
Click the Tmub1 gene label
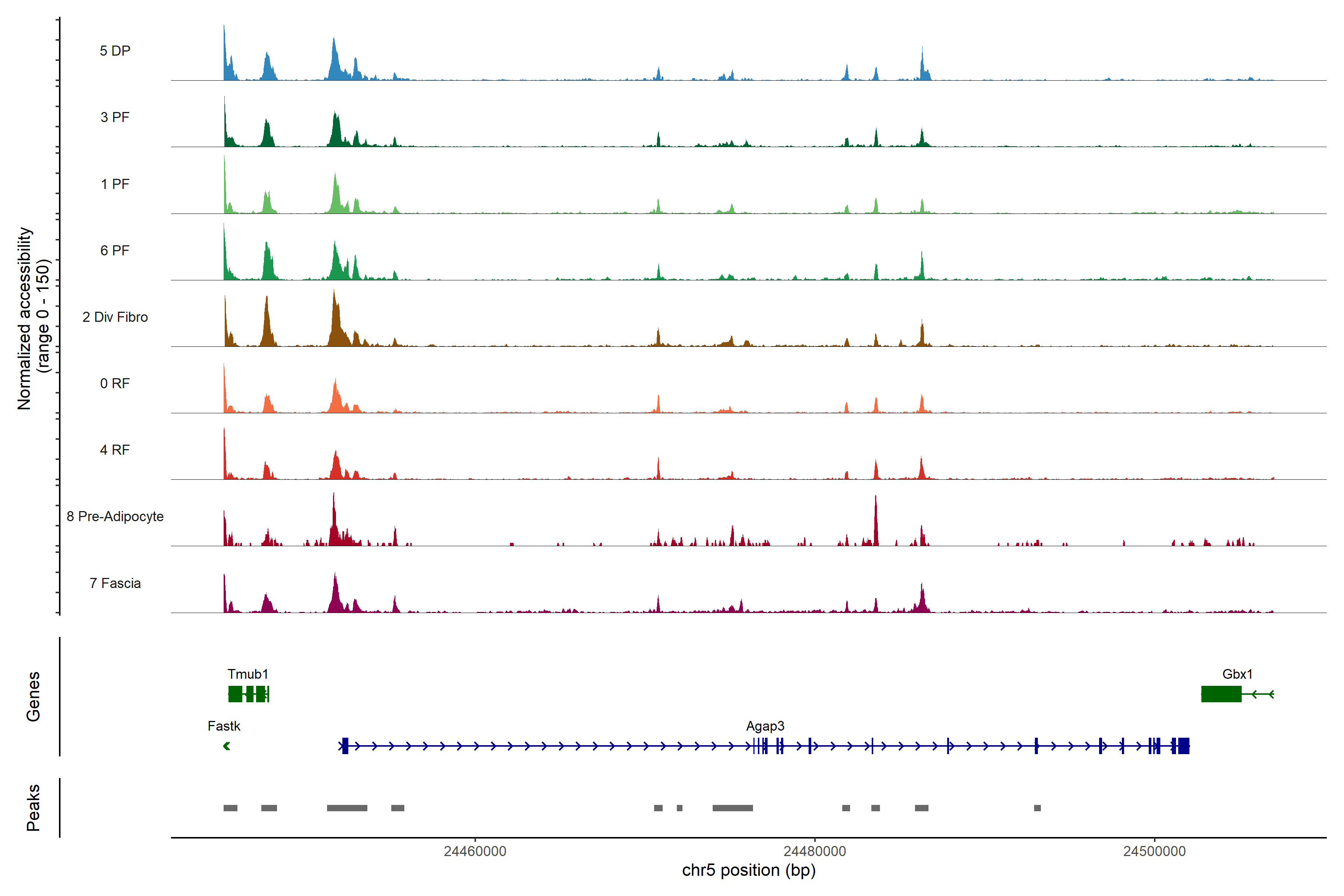pos(248,674)
